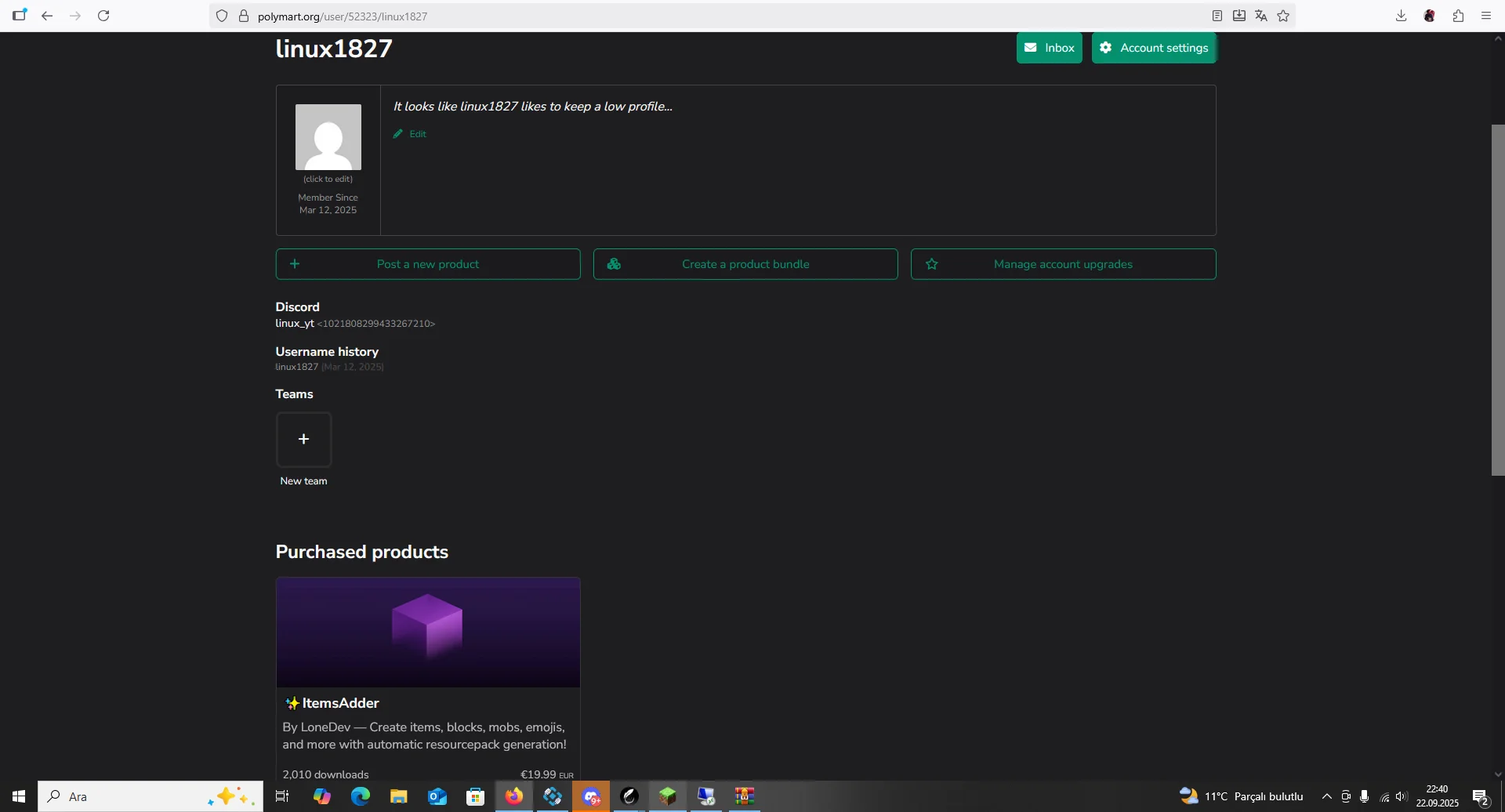
Task: Reload the current page
Action: coord(103,16)
